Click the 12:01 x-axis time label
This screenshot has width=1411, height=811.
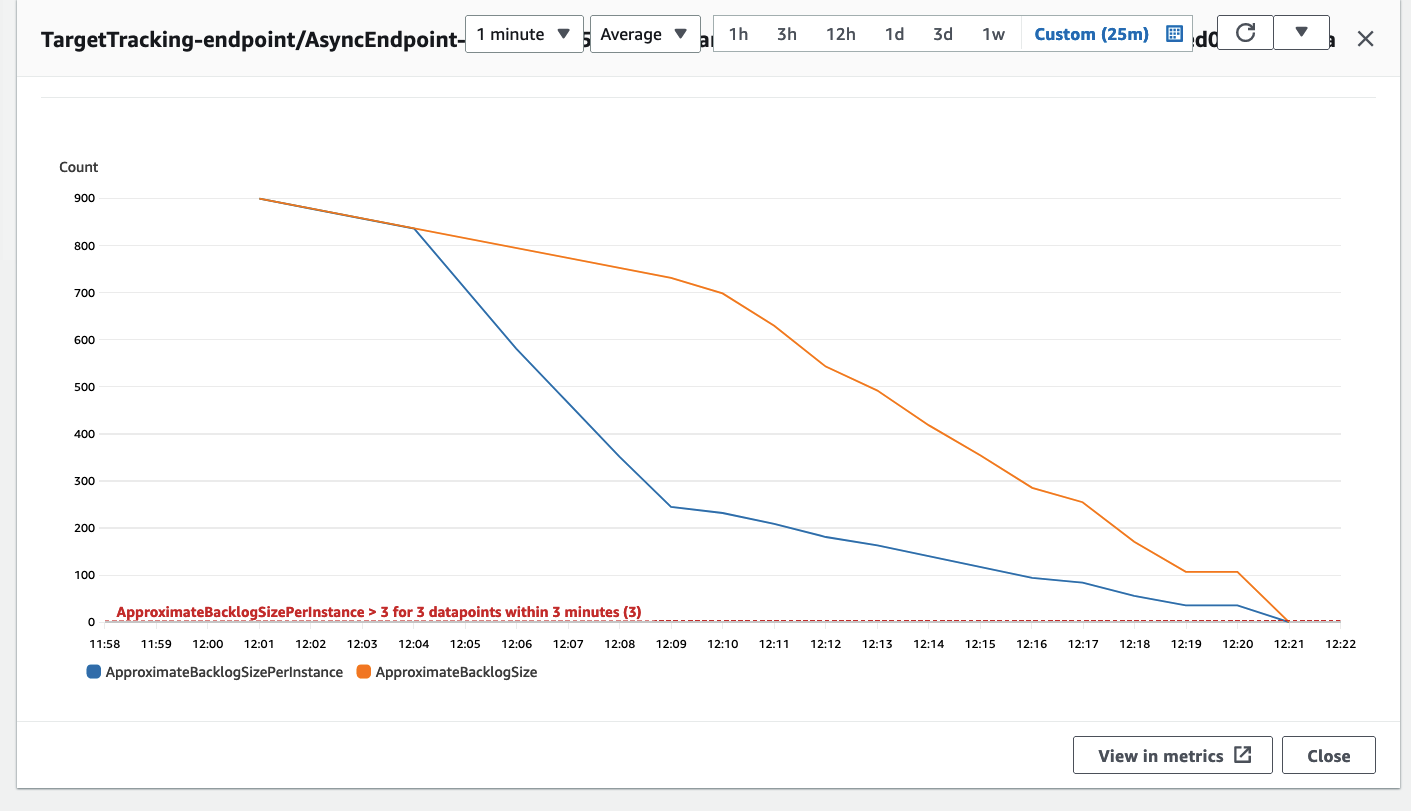[260, 644]
